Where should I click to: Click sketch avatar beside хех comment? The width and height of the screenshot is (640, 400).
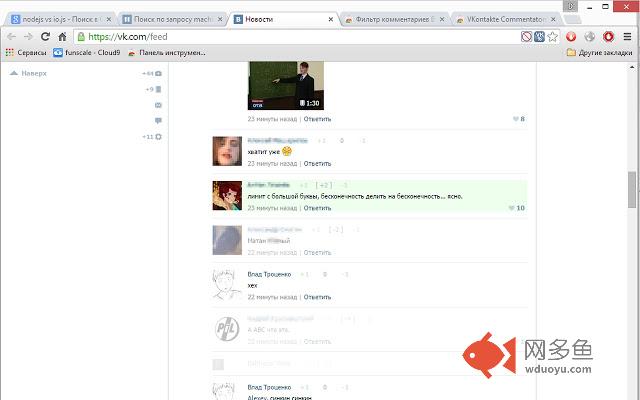click(x=227, y=284)
